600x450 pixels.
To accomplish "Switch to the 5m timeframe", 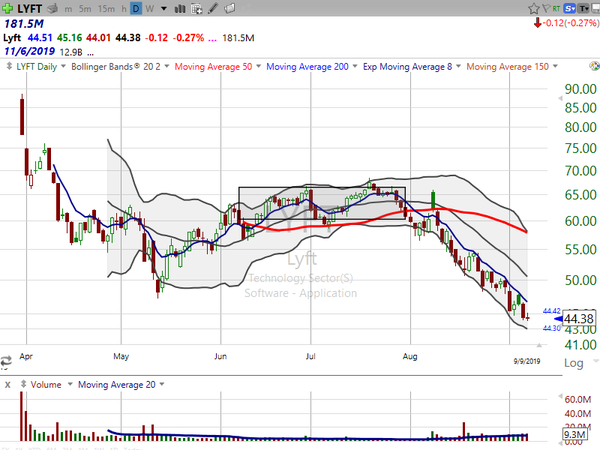I will (84, 7).
